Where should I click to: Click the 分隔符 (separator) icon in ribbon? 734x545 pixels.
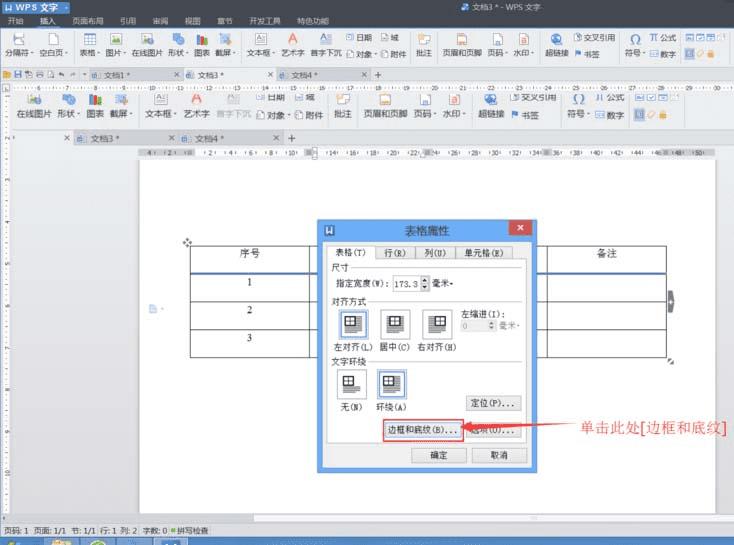(17, 39)
